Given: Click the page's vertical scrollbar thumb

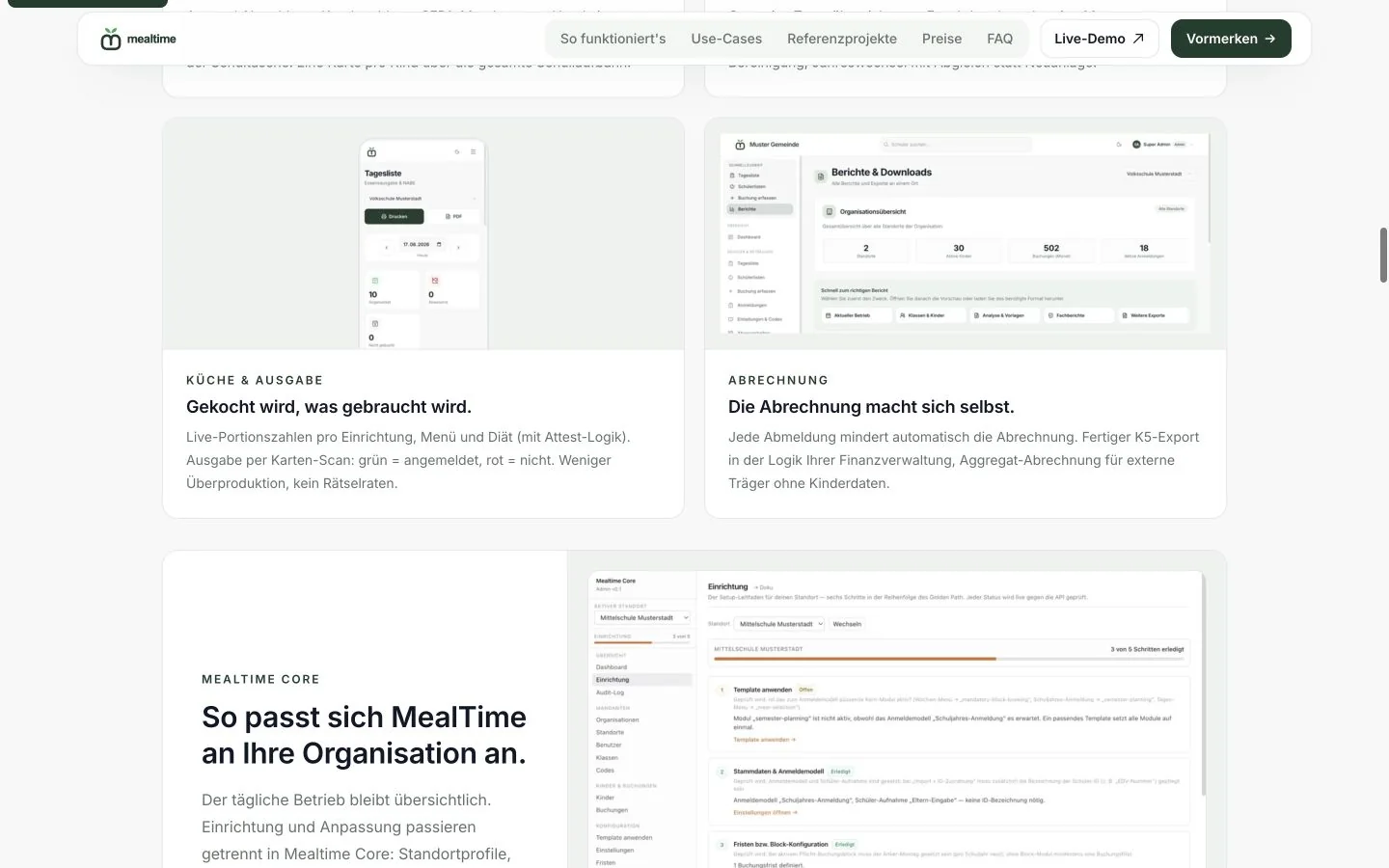Looking at the screenshot, I should 1383,255.
